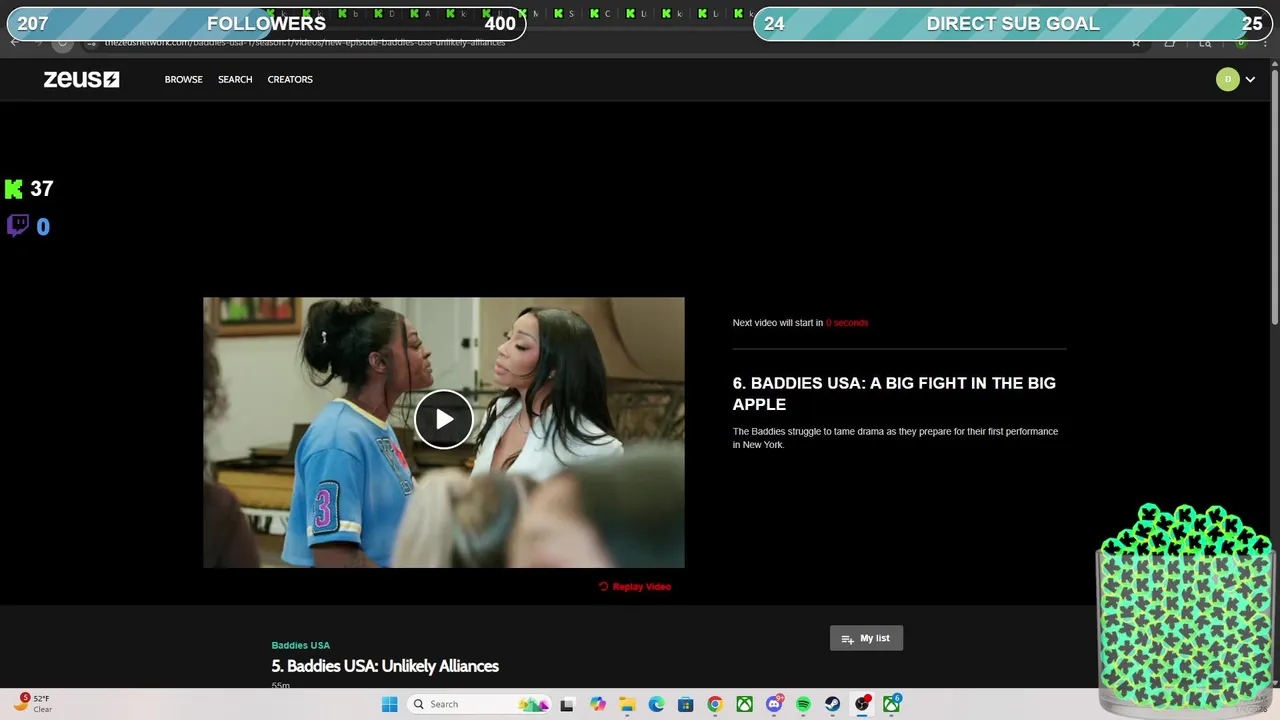Screen dimensions: 1280x720
Task: Launch Copilot from the taskbar
Action: click(597, 704)
